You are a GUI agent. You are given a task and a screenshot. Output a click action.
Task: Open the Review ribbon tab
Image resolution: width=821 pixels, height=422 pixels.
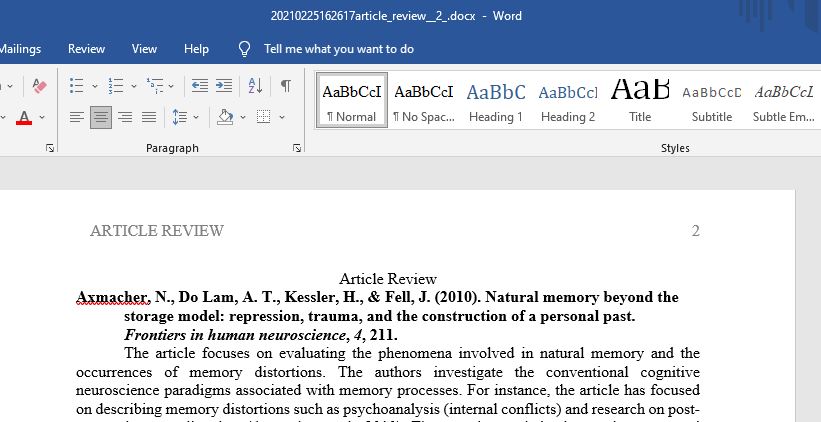point(86,49)
